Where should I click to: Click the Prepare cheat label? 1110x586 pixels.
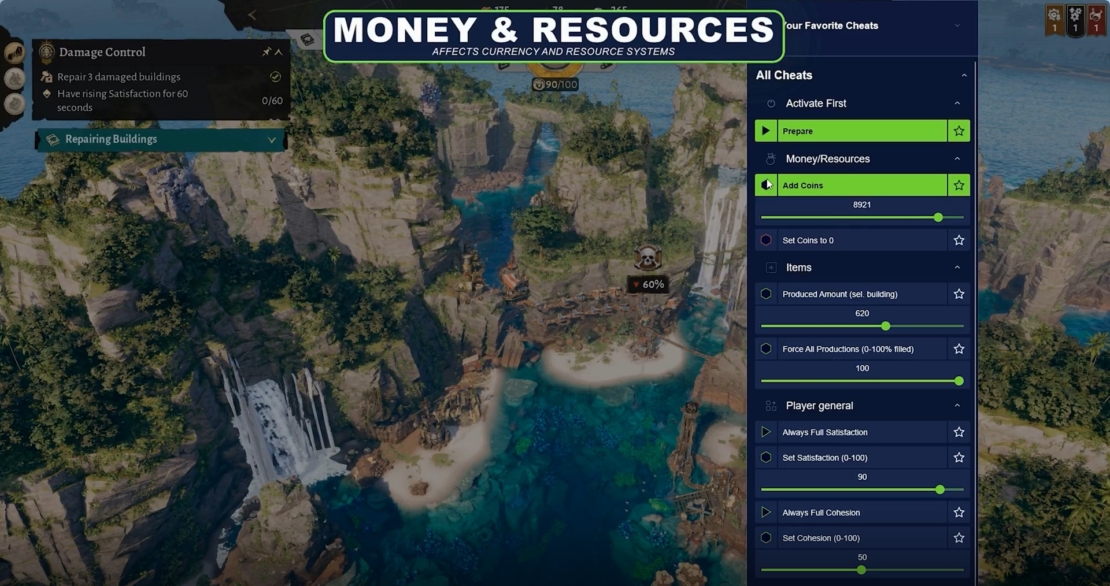797,131
